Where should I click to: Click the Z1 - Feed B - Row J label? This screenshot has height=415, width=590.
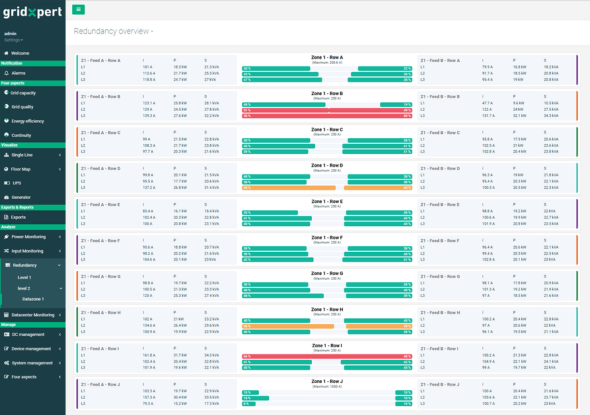440,385
